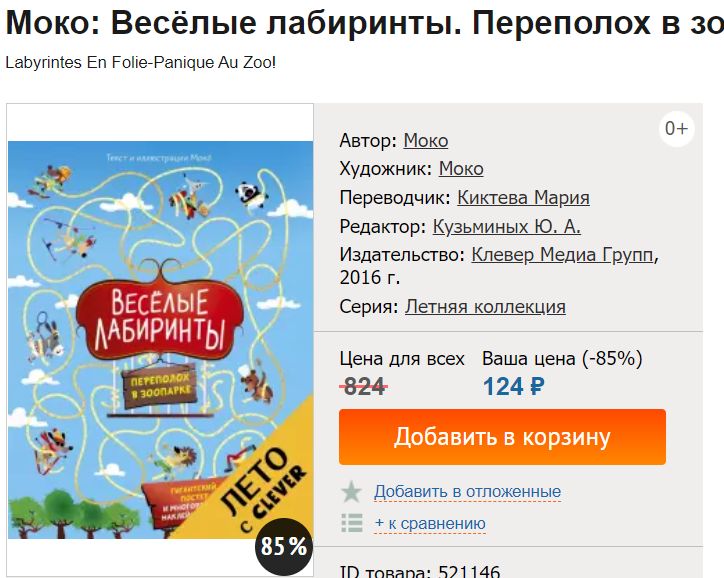
Task: Click the crossed-out price 824
Action: pyautogui.click(x=364, y=386)
